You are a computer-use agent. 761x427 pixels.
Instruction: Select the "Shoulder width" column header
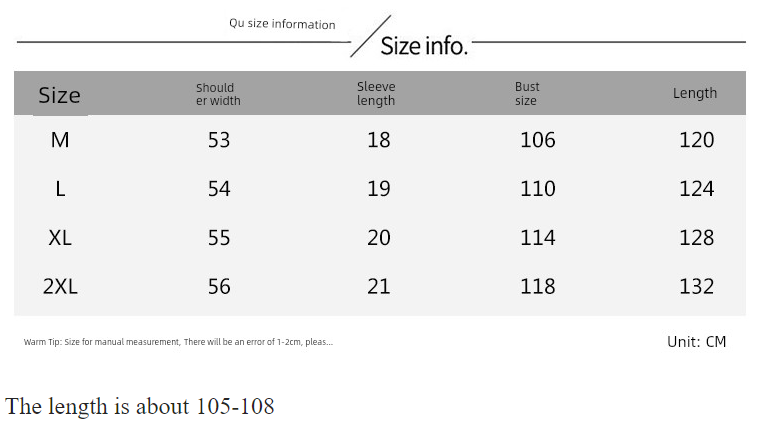point(218,94)
